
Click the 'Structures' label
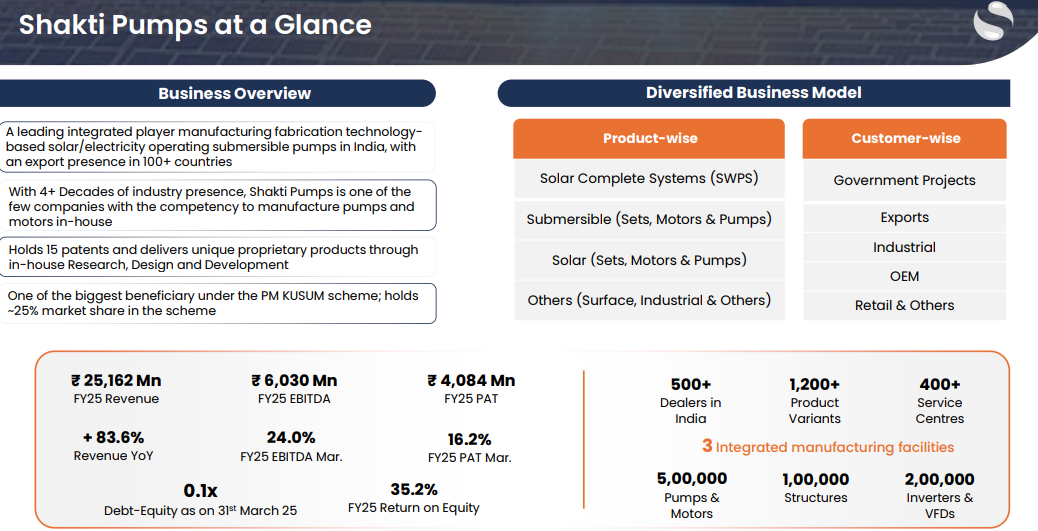816,498
